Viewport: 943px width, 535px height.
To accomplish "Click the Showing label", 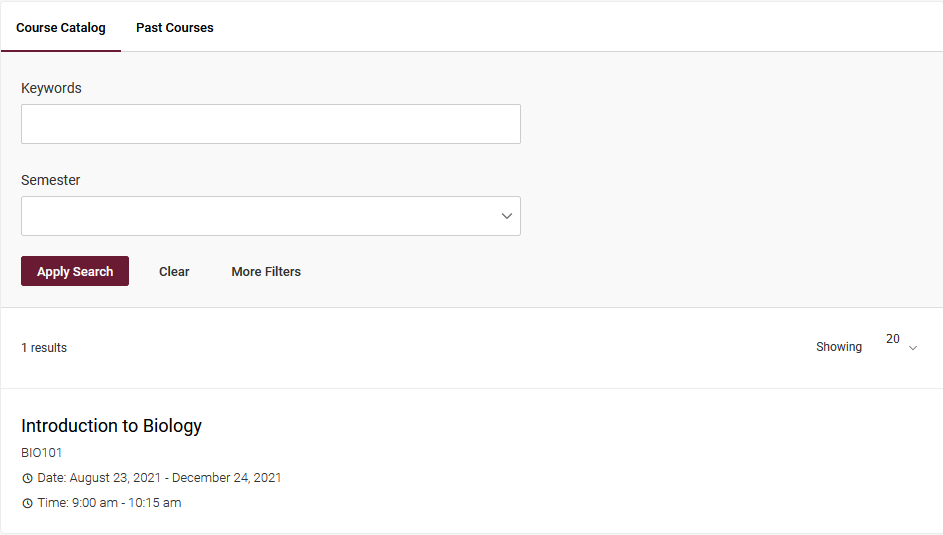I will point(838,347).
